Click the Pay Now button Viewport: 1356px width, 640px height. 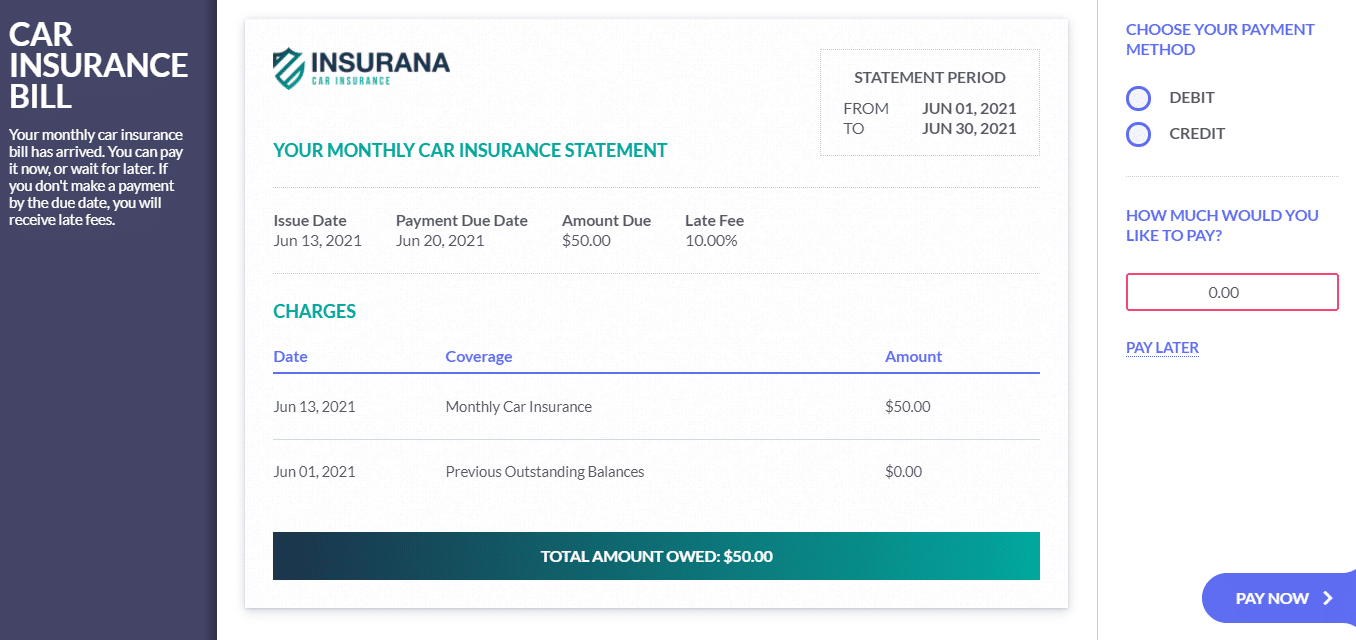[1279, 598]
